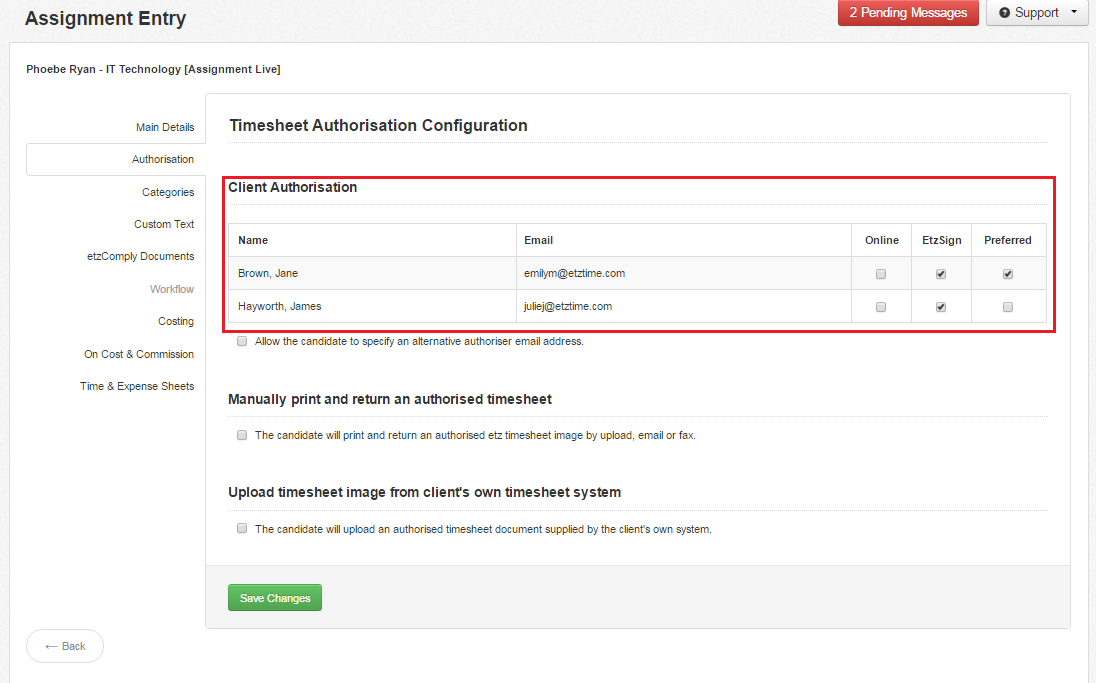Tick the manual print and return timesheet option
This screenshot has width=1096, height=683.
[242, 435]
